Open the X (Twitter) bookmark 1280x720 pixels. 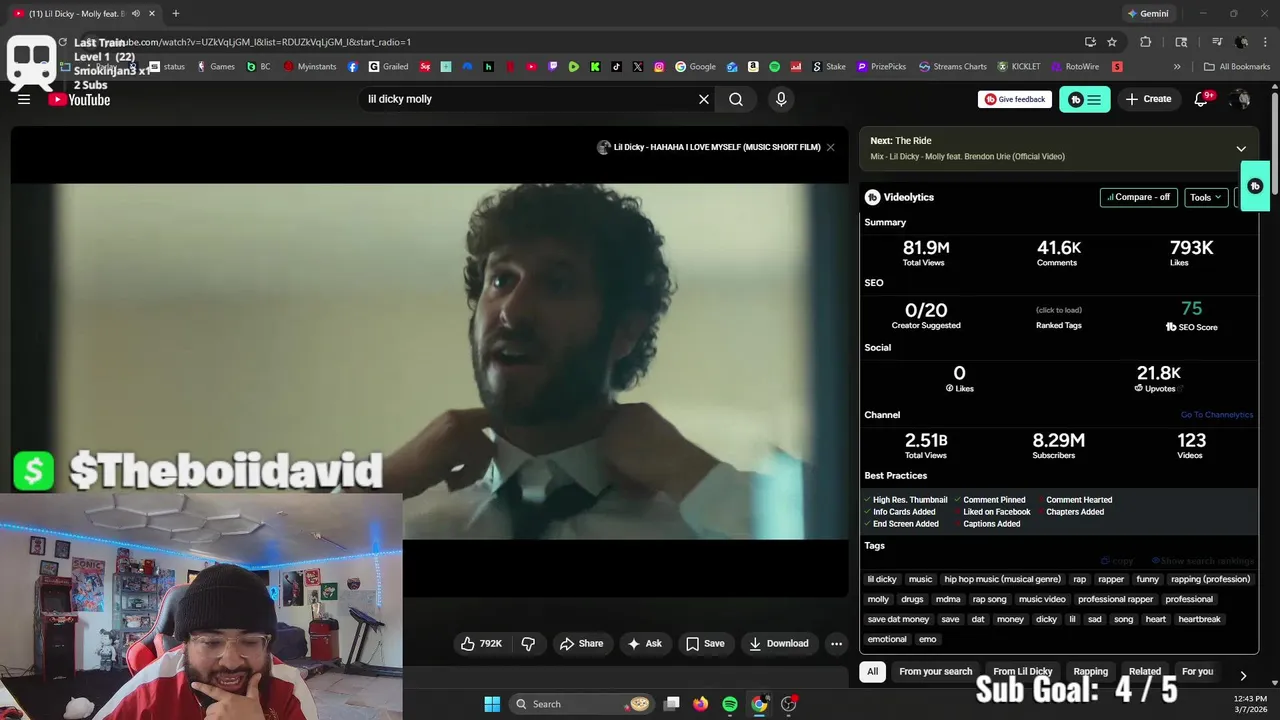638,67
